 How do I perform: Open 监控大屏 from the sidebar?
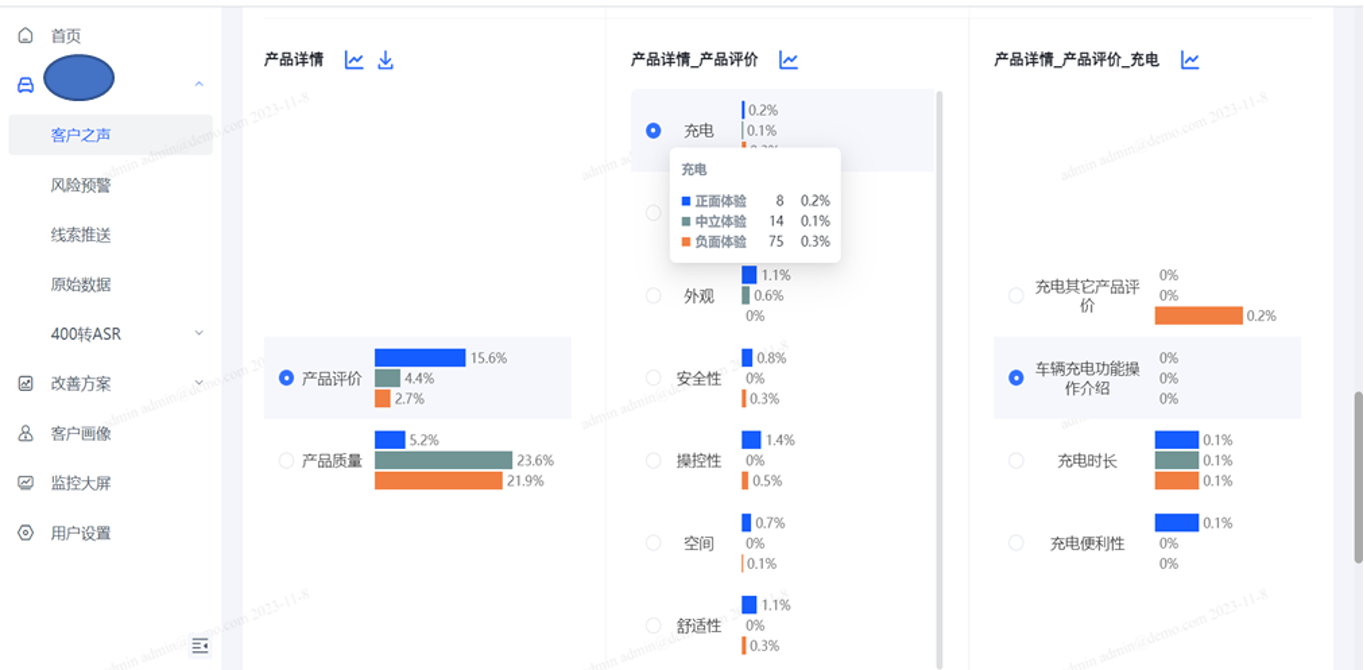pos(81,483)
